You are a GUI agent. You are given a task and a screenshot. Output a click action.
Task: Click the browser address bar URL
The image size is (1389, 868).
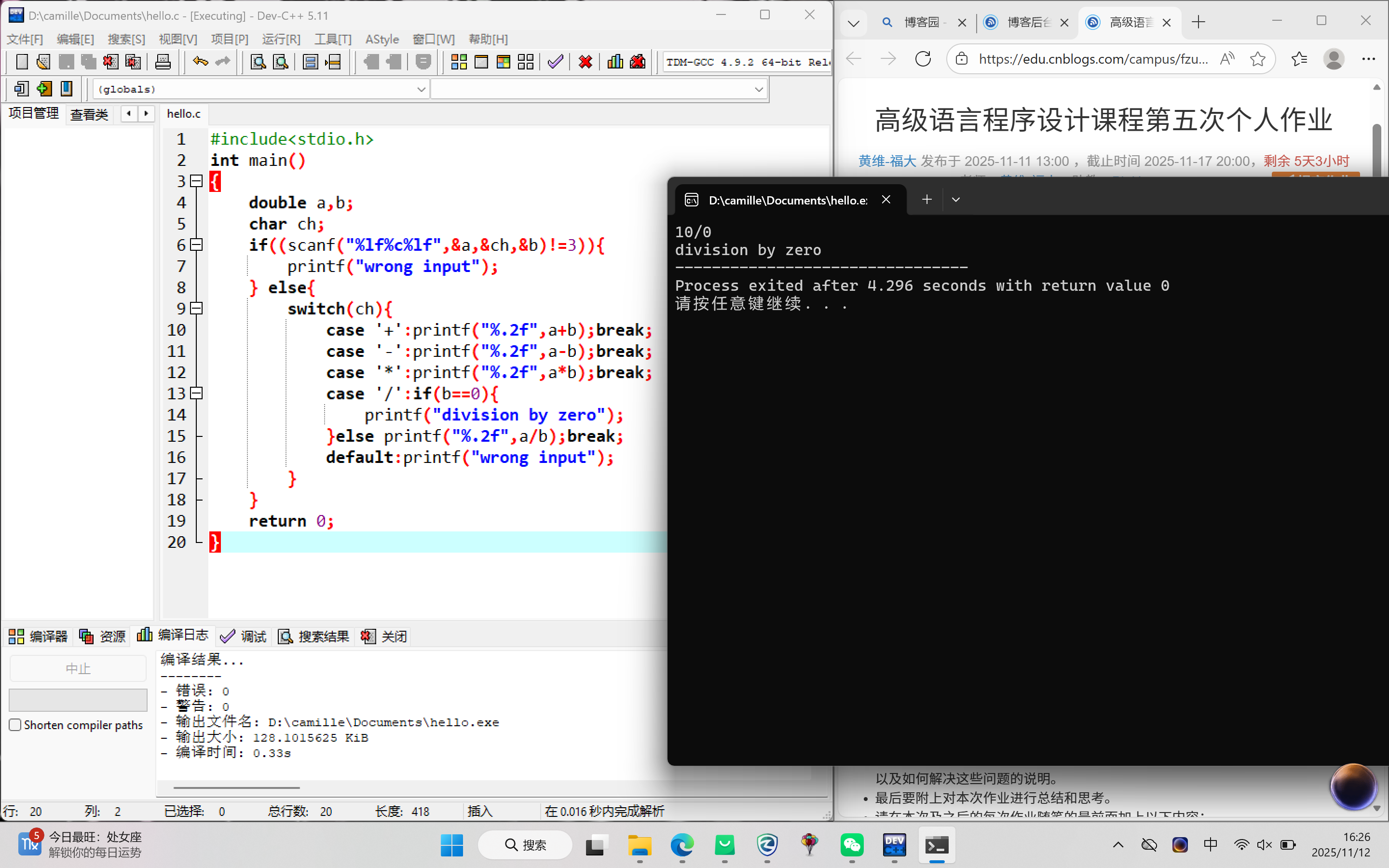[x=1093, y=58]
